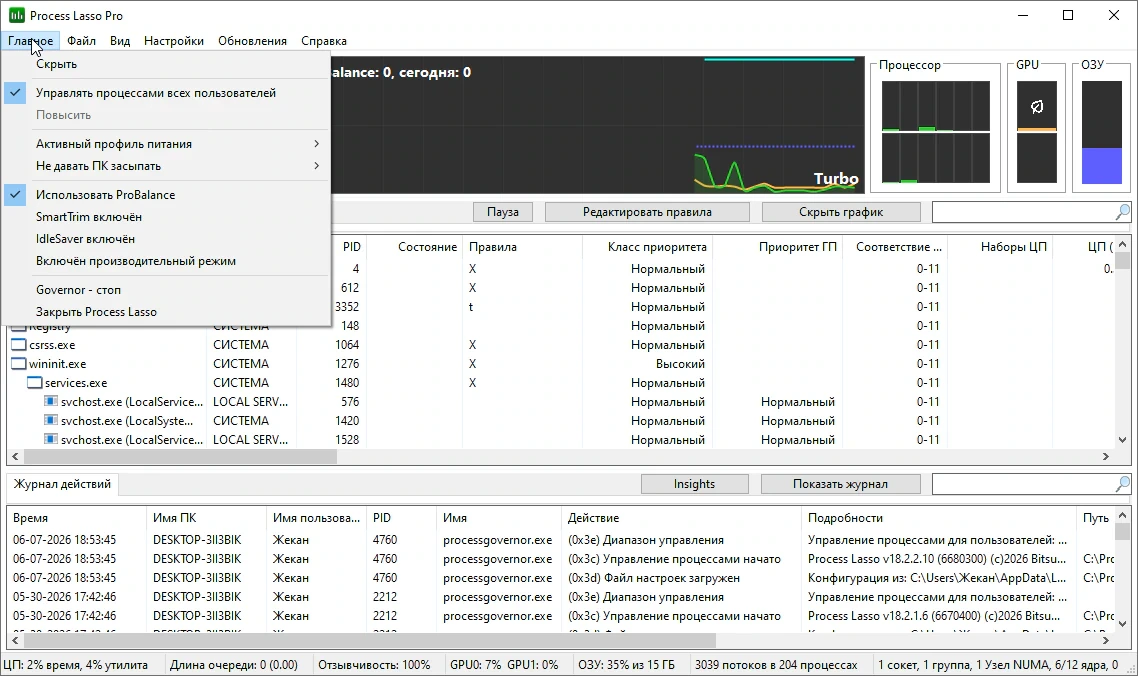1138x676 pixels.
Task: Select the services.exe process row
Action: 560,383
